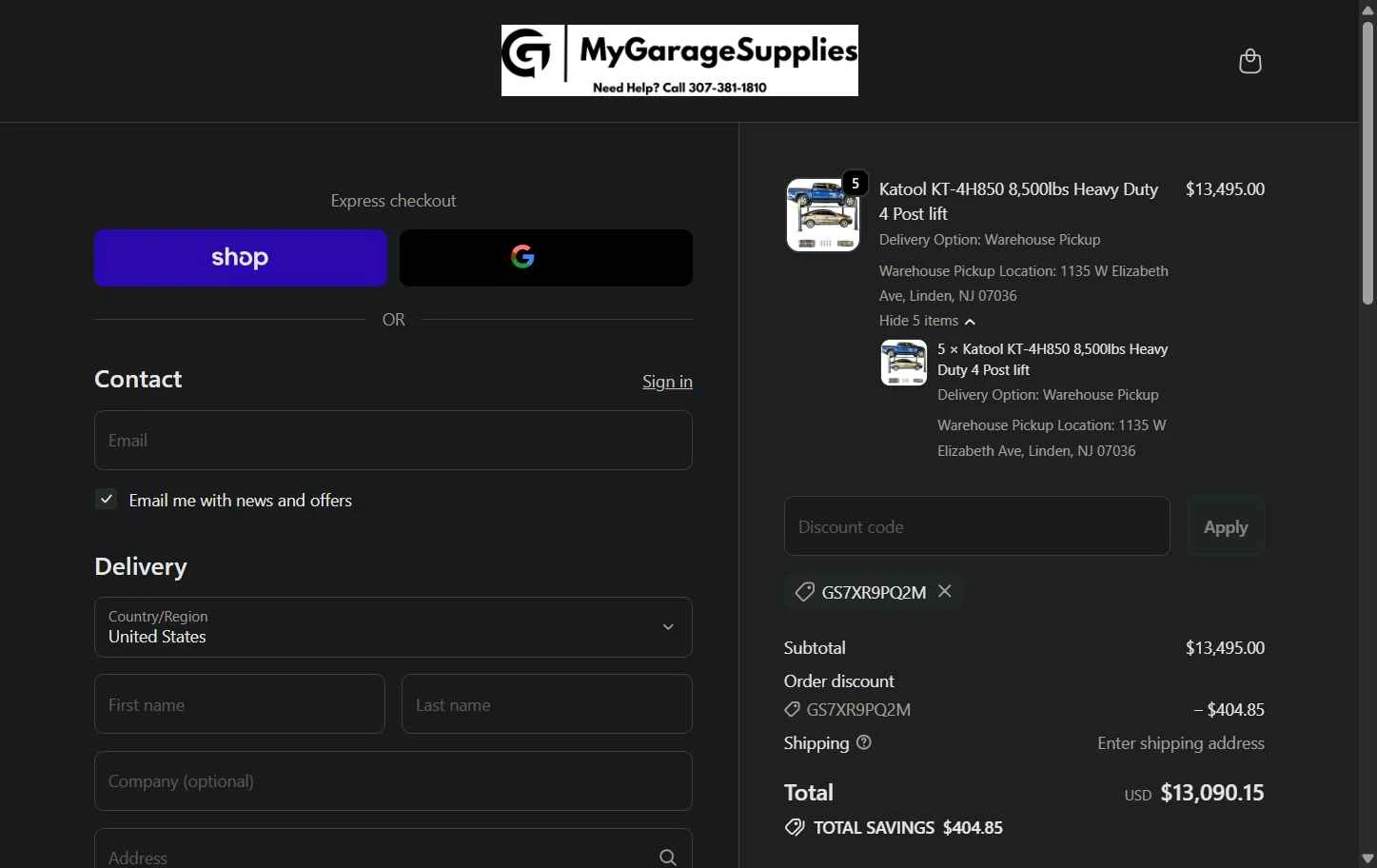Click the Last name field

click(x=547, y=704)
